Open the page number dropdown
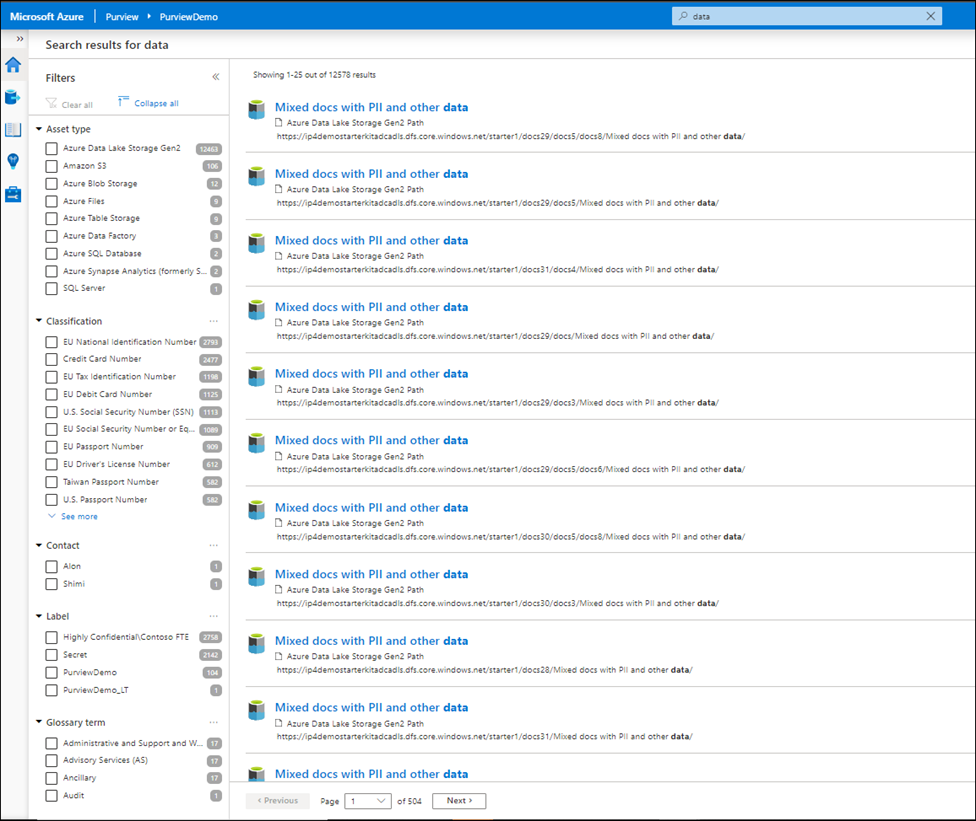976x821 pixels. pyautogui.click(x=369, y=801)
